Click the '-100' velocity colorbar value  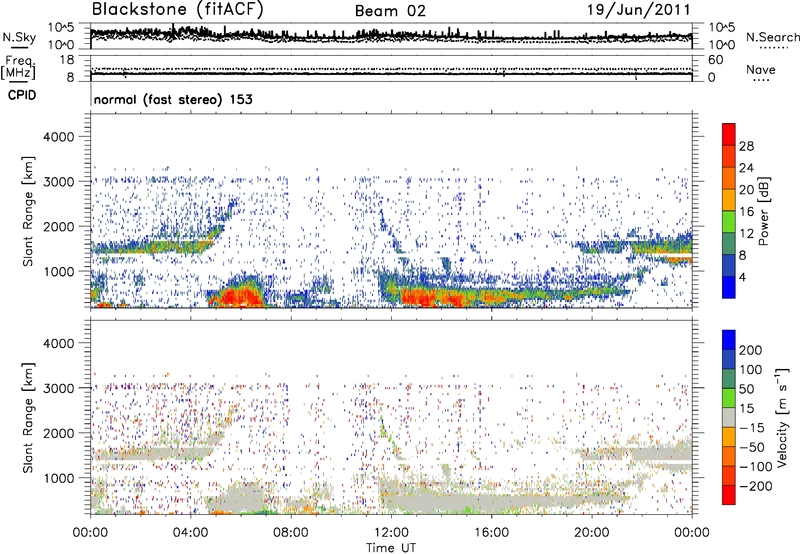tap(756, 466)
